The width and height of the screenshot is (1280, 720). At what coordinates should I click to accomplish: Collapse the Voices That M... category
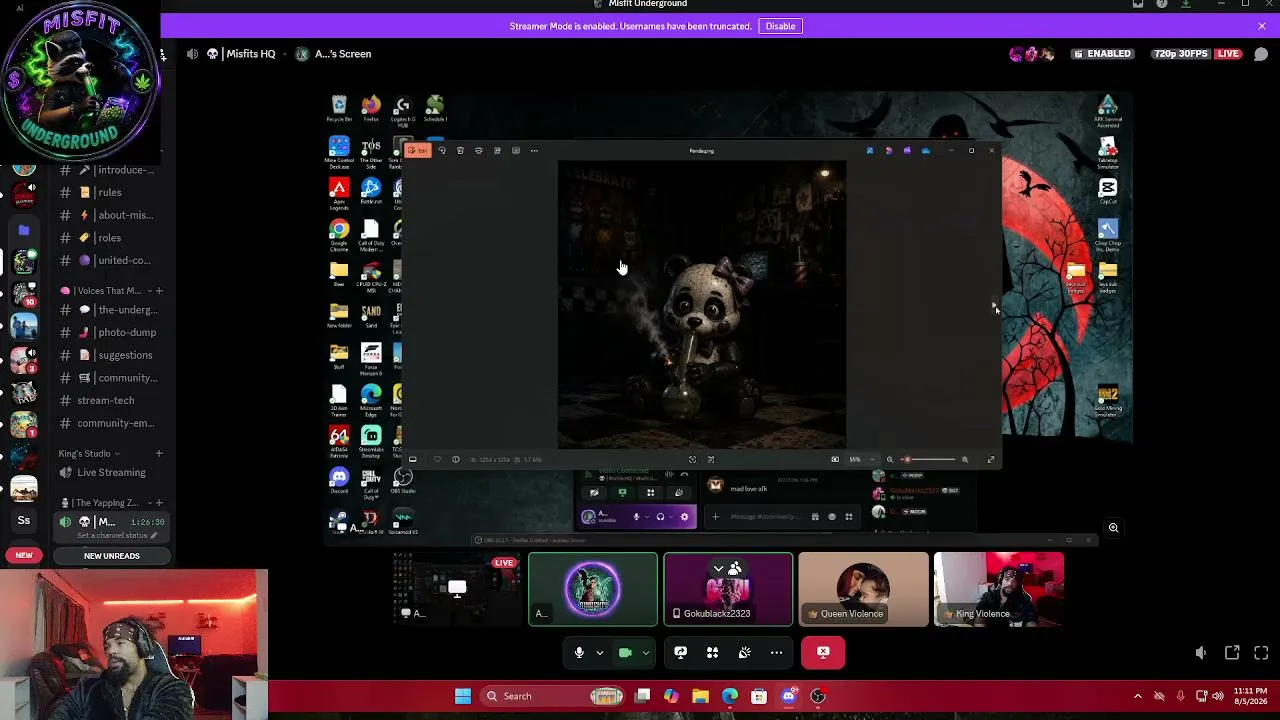(104, 291)
